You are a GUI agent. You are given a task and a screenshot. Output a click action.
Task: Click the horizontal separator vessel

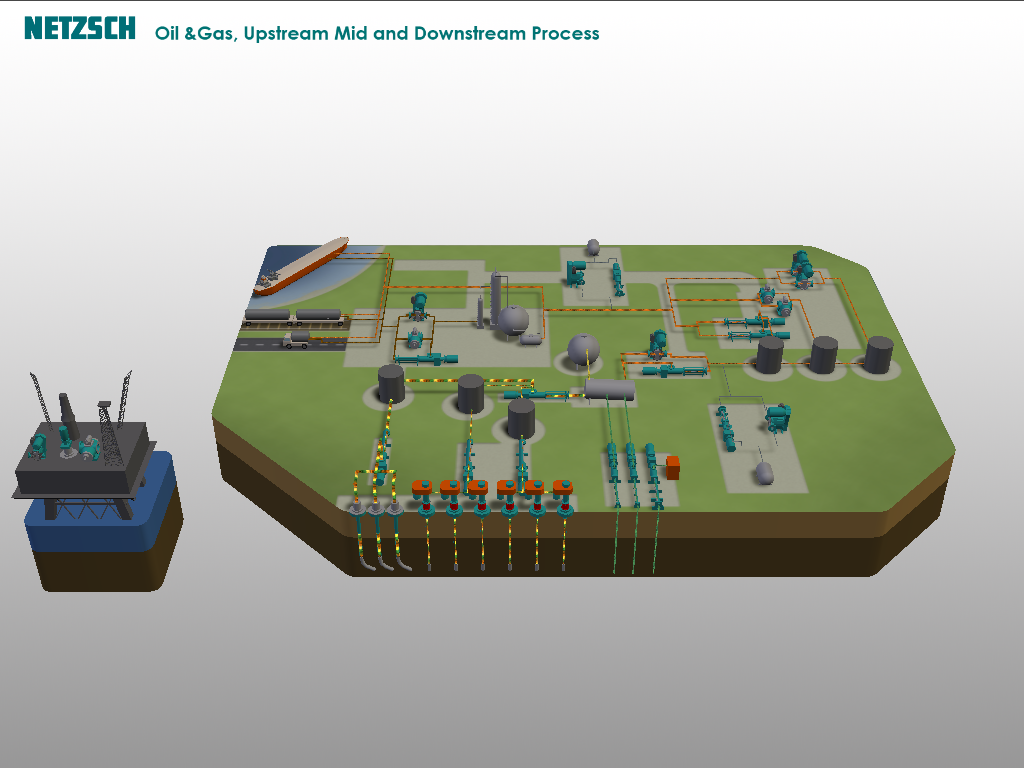tap(609, 390)
